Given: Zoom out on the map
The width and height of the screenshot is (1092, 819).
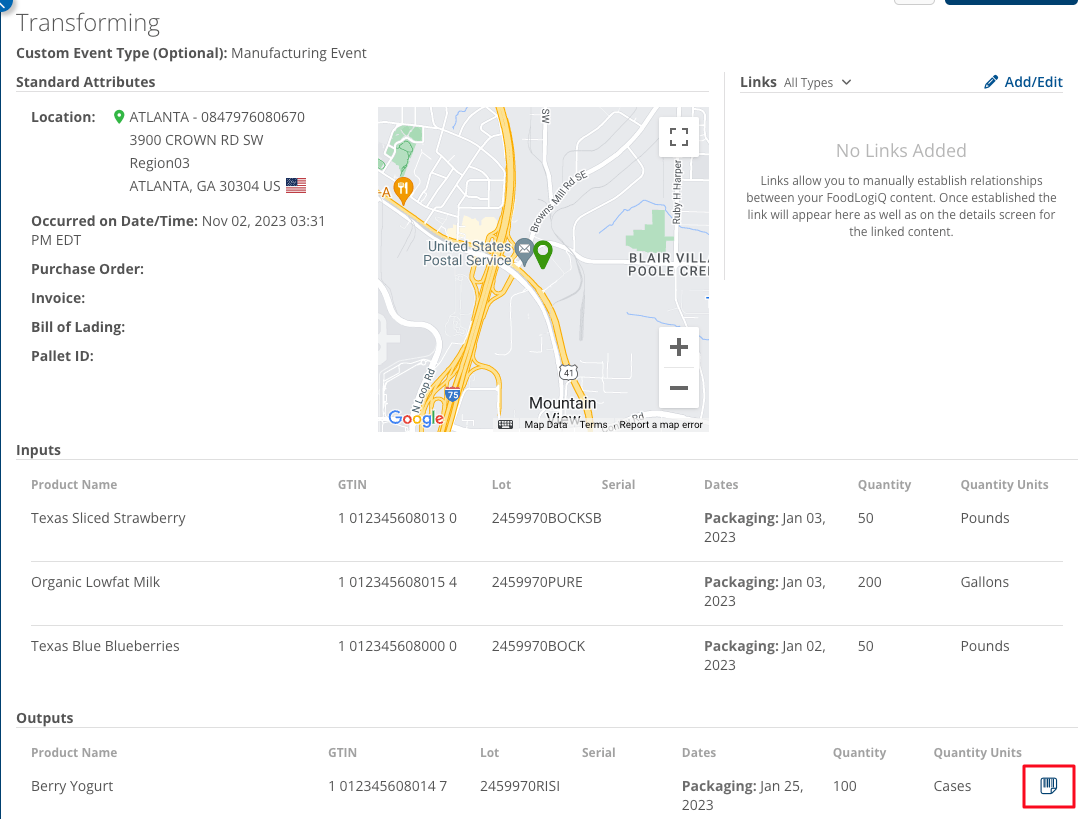Looking at the screenshot, I should point(679,388).
